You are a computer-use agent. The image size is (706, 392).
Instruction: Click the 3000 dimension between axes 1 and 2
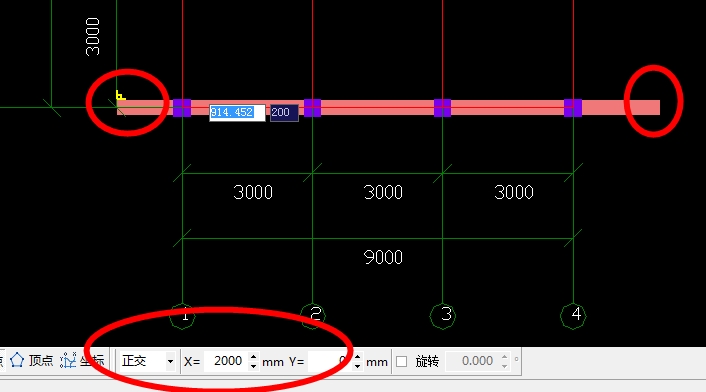(x=253, y=193)
